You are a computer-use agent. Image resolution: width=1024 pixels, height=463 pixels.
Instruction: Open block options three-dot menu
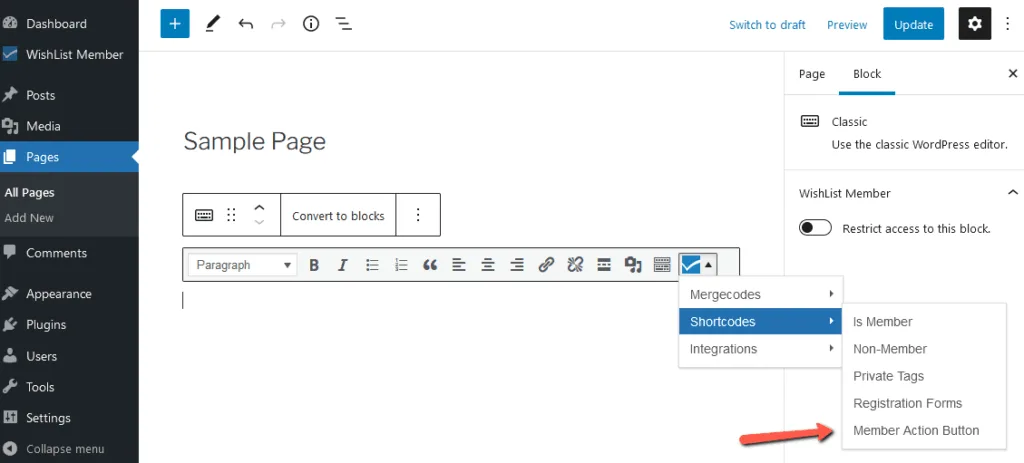coord(418,215)
